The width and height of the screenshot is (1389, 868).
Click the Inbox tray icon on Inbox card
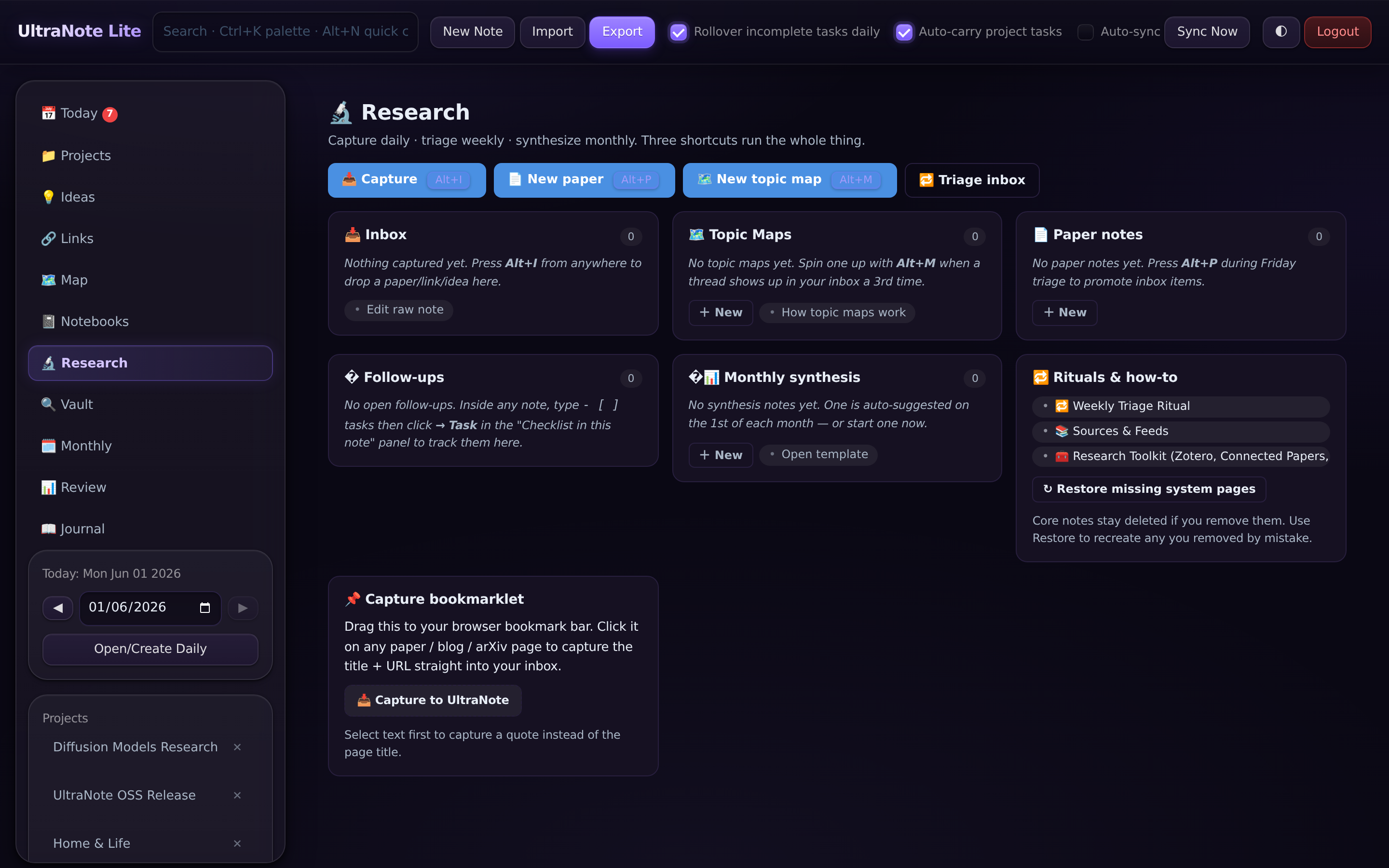[353, 234]
